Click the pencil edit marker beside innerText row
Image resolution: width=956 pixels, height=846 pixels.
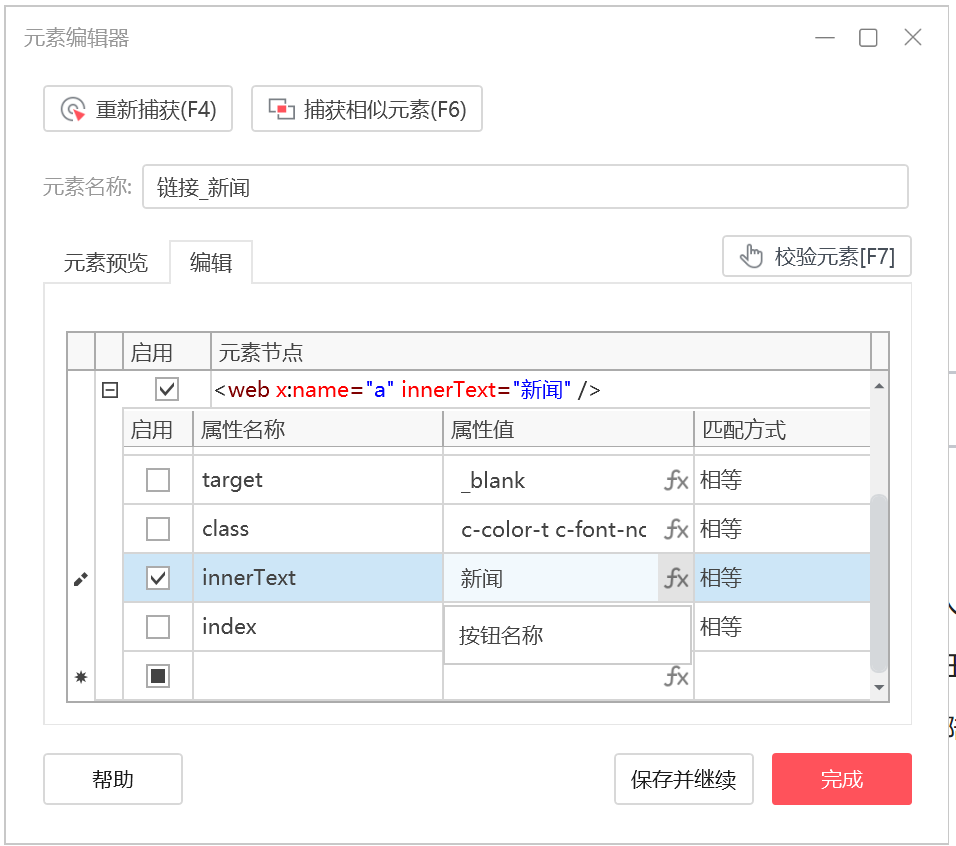pyautogui.click(x=80, y=579)
